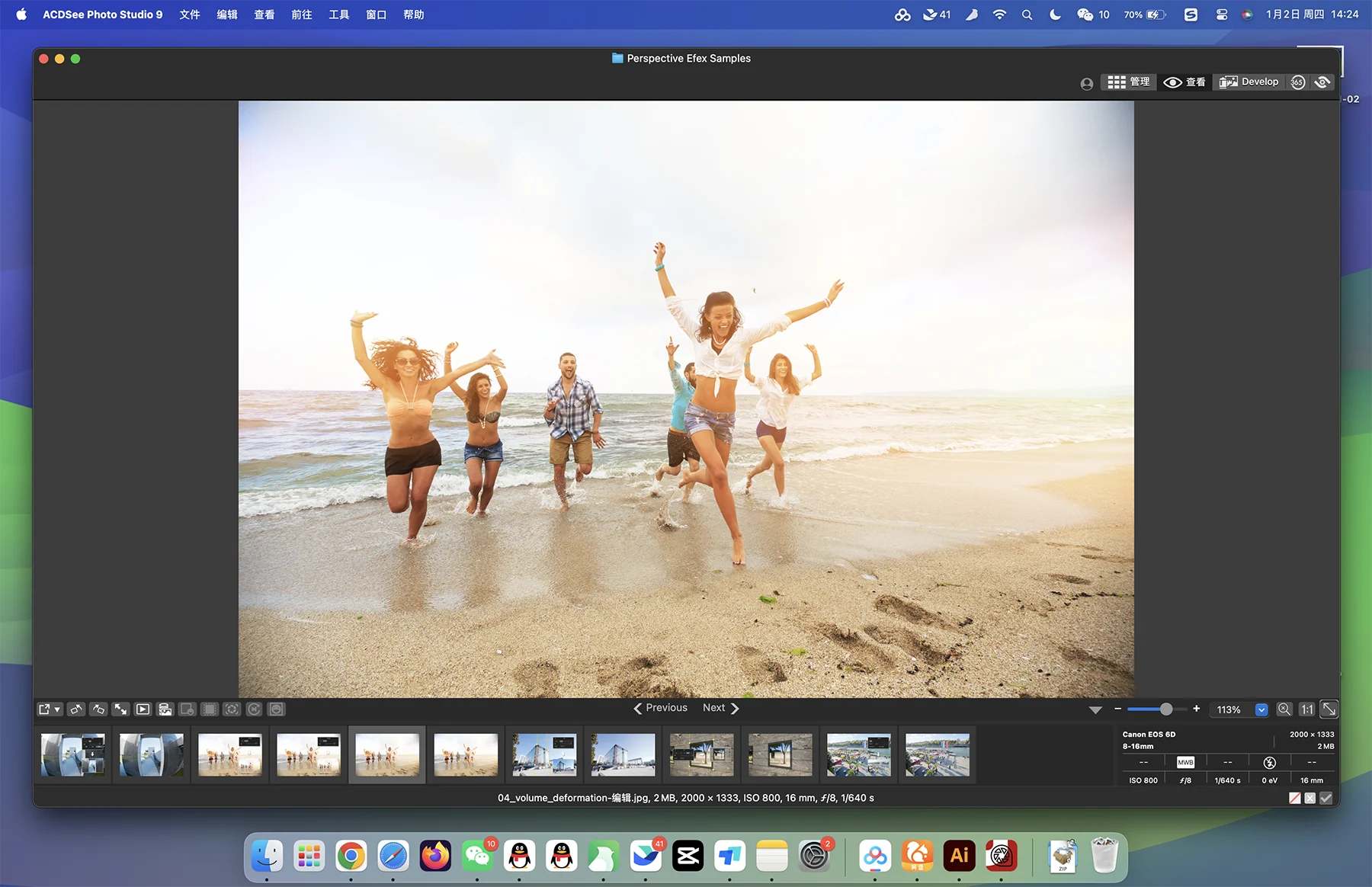This screenshot has width=1372, height=887.
Task: Go to the Previous image
Action: pos(660,708)
